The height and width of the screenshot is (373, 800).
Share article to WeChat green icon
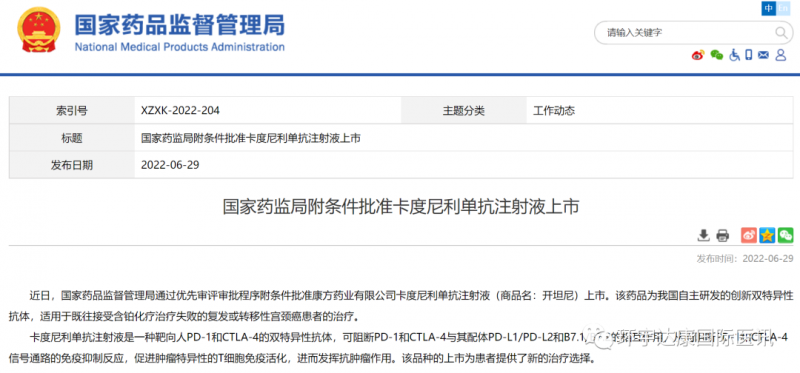785,235
